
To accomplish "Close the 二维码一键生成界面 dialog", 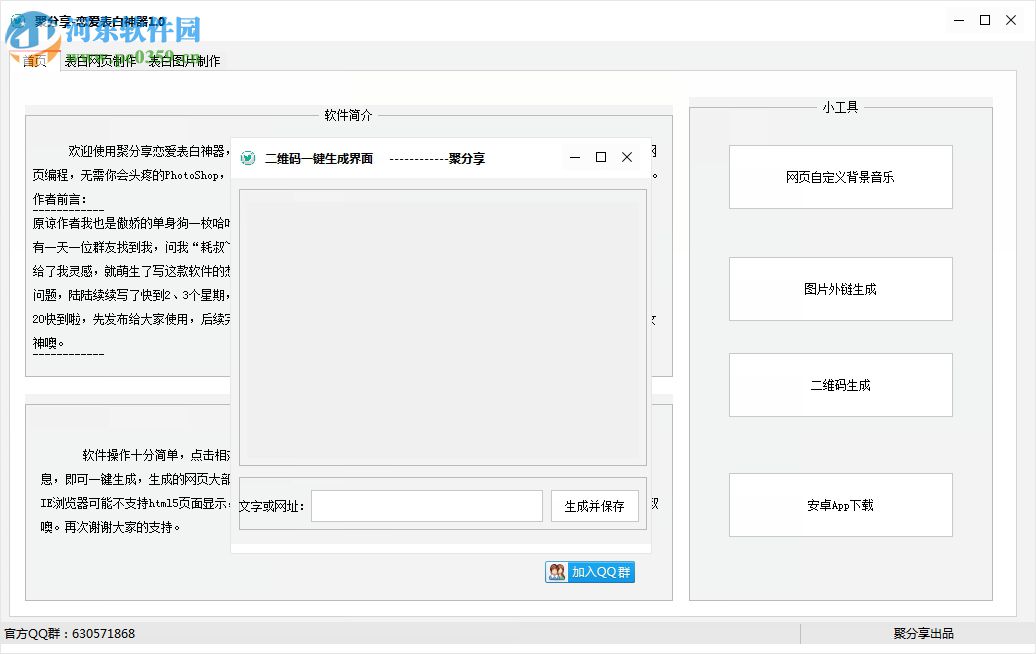I will pos(626,157).
